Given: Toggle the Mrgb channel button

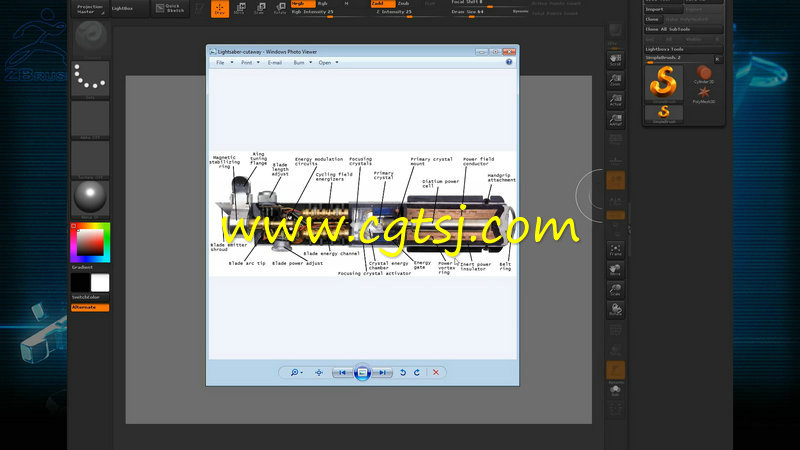Looking at the screenshot, I should pos(303,4).
